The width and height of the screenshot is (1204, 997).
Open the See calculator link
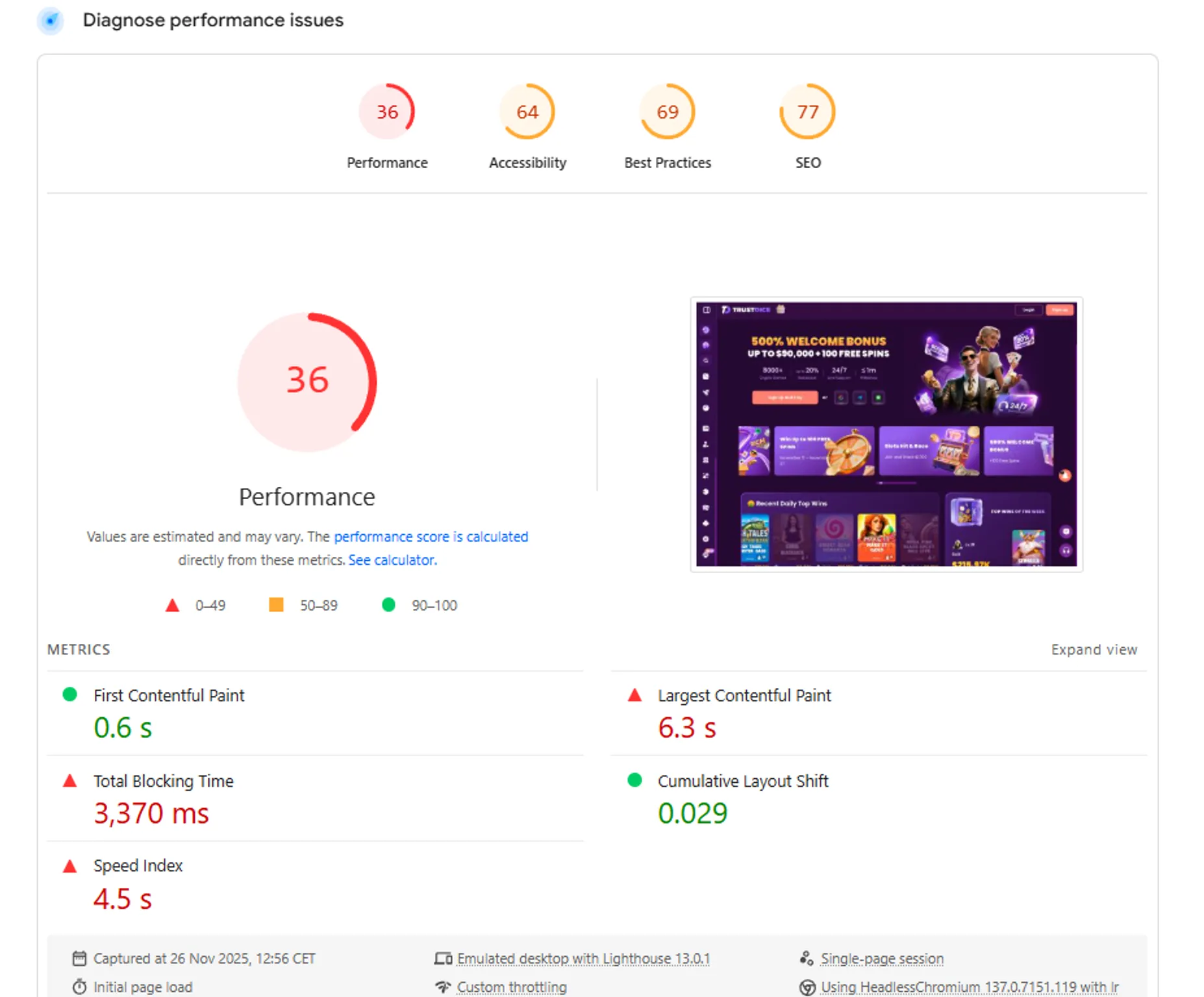391,560
